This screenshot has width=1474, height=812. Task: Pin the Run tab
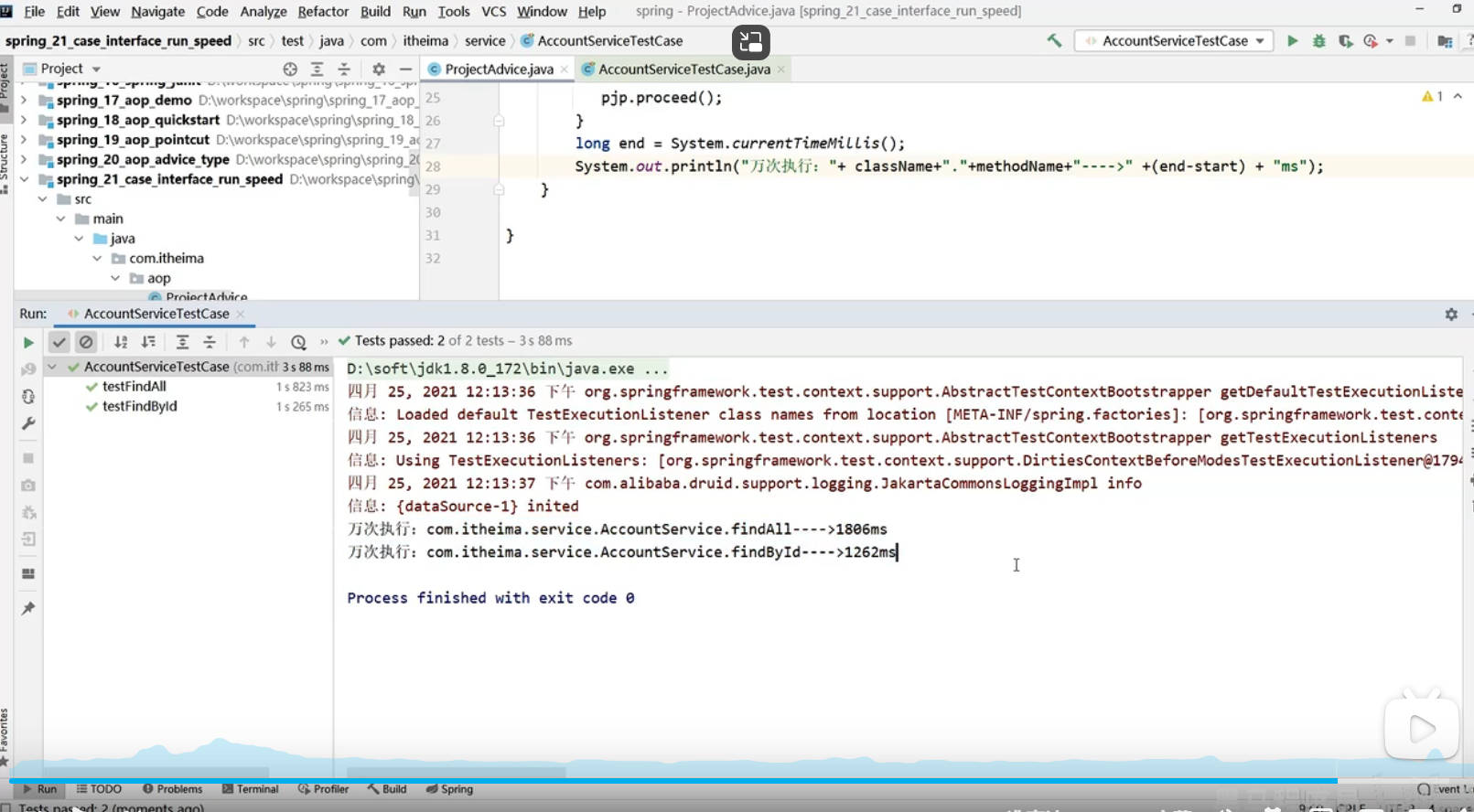pyautogui.click(x=28, y=608)
